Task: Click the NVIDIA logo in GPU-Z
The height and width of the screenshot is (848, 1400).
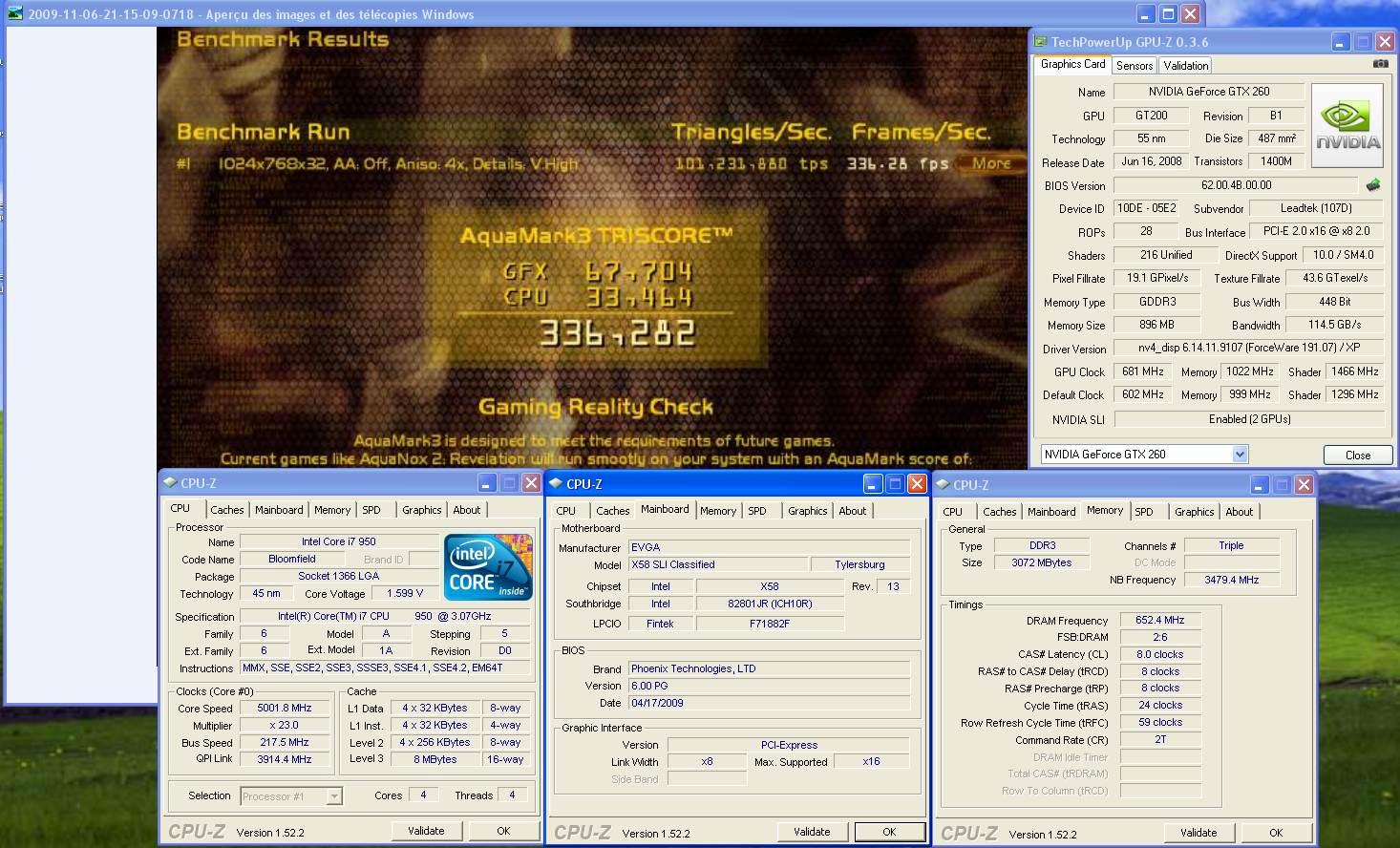Action: [x=1347, y=126]
